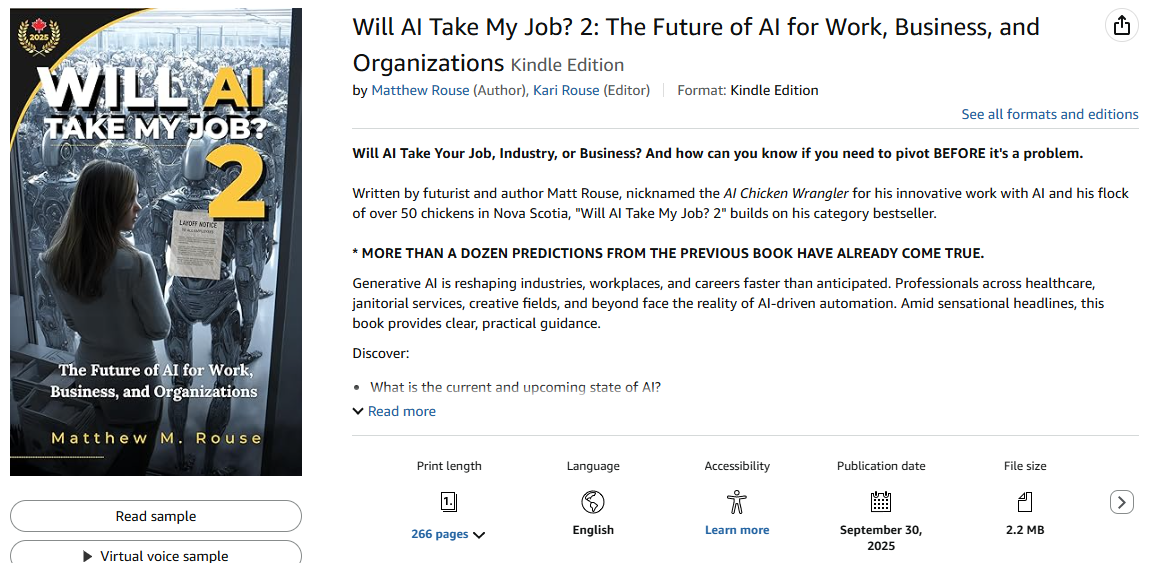Click the accessibility person icon
Screen dimensions: 1149x563
coord(737,501)
